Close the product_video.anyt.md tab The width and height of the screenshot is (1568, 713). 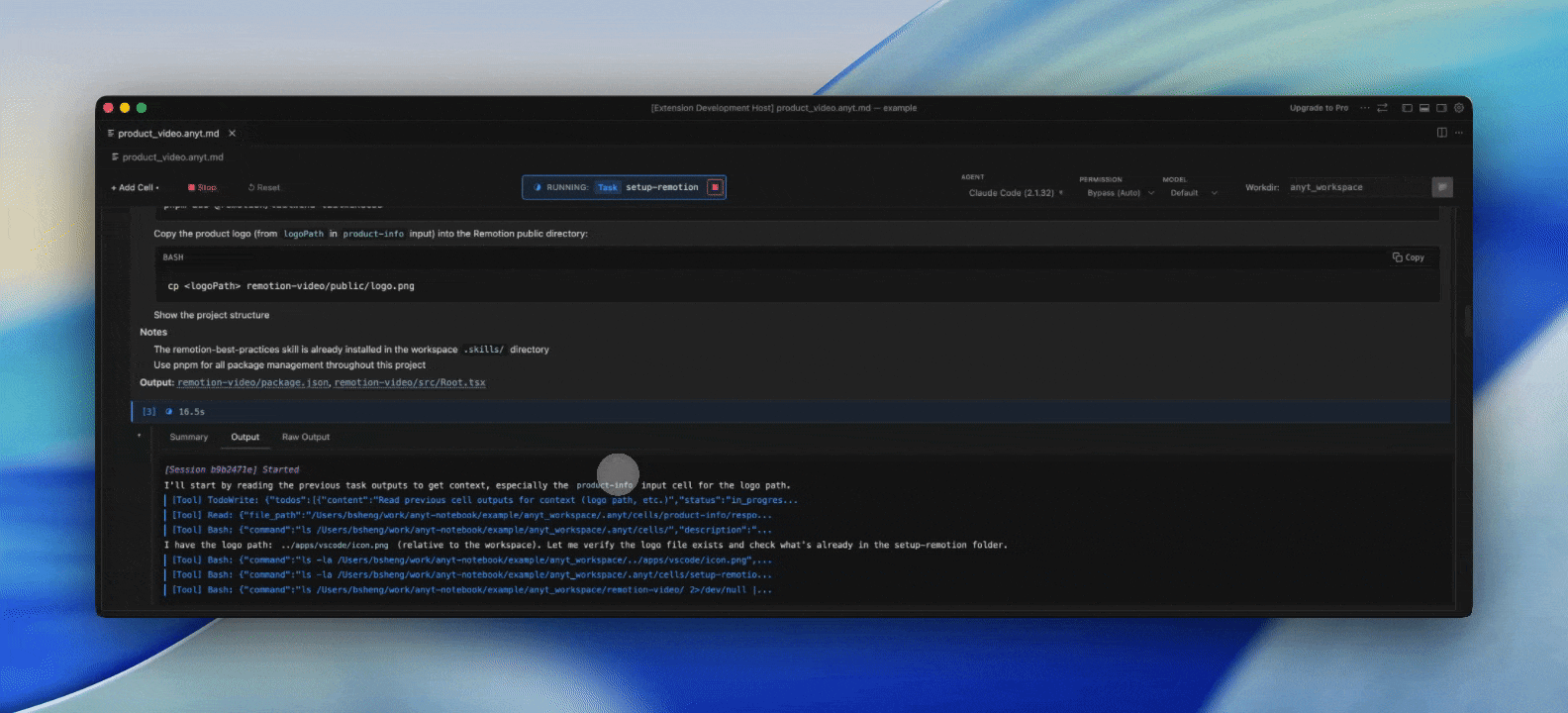(x=233, y=133)
